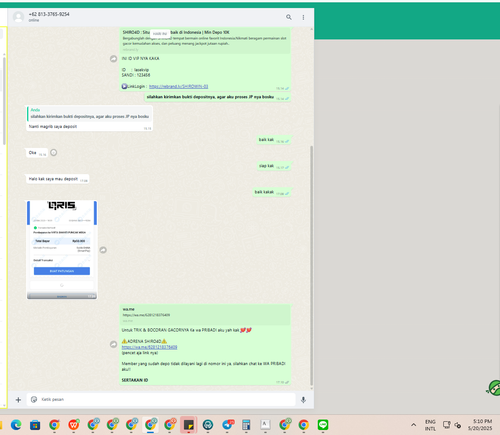Start voice recording with the microphone

point(303,400)
